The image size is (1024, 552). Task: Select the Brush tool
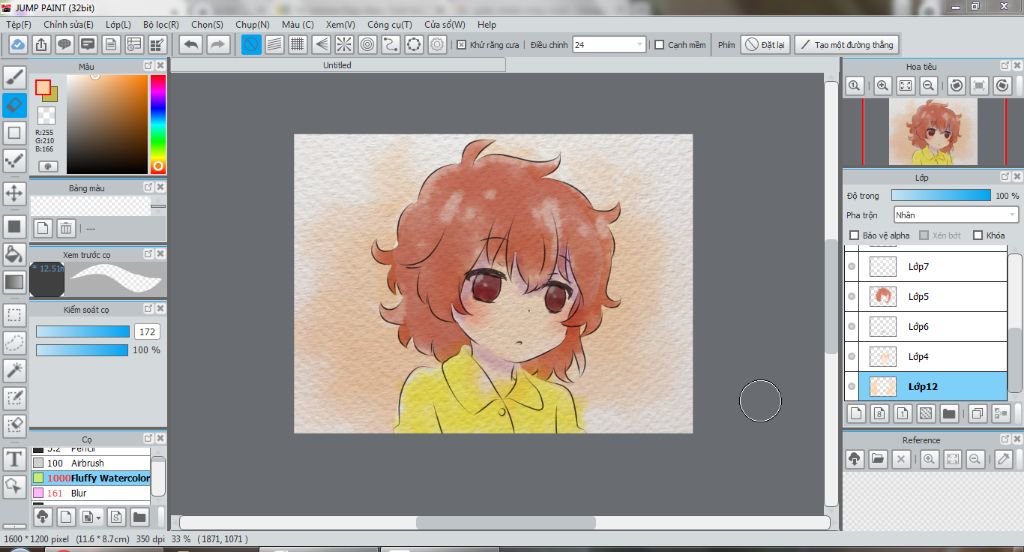tap(14, 77)
